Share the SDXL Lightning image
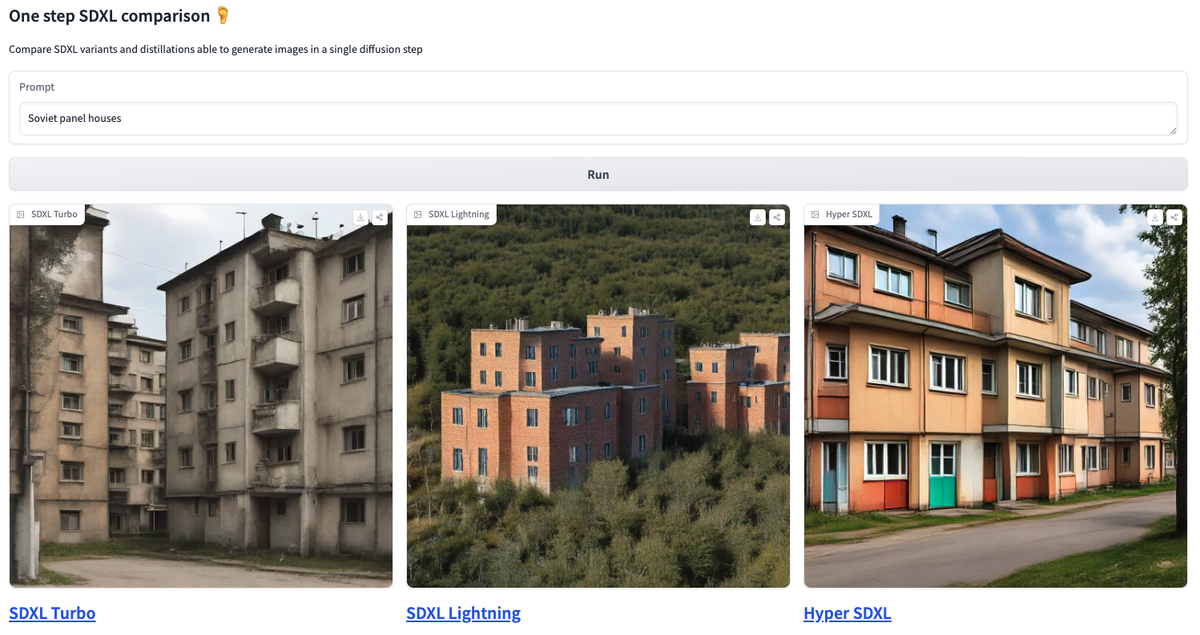The height and width of the screenshot is (635, 1200). pos(777,217)
